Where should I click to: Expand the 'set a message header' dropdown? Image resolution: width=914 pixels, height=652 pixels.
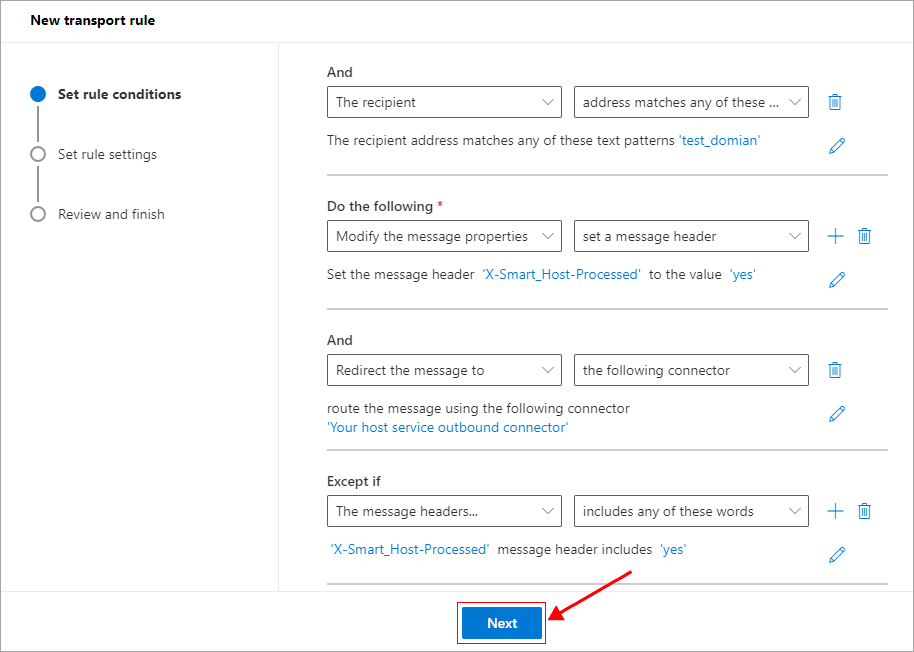pyautogui.click(x=691, y=236)
